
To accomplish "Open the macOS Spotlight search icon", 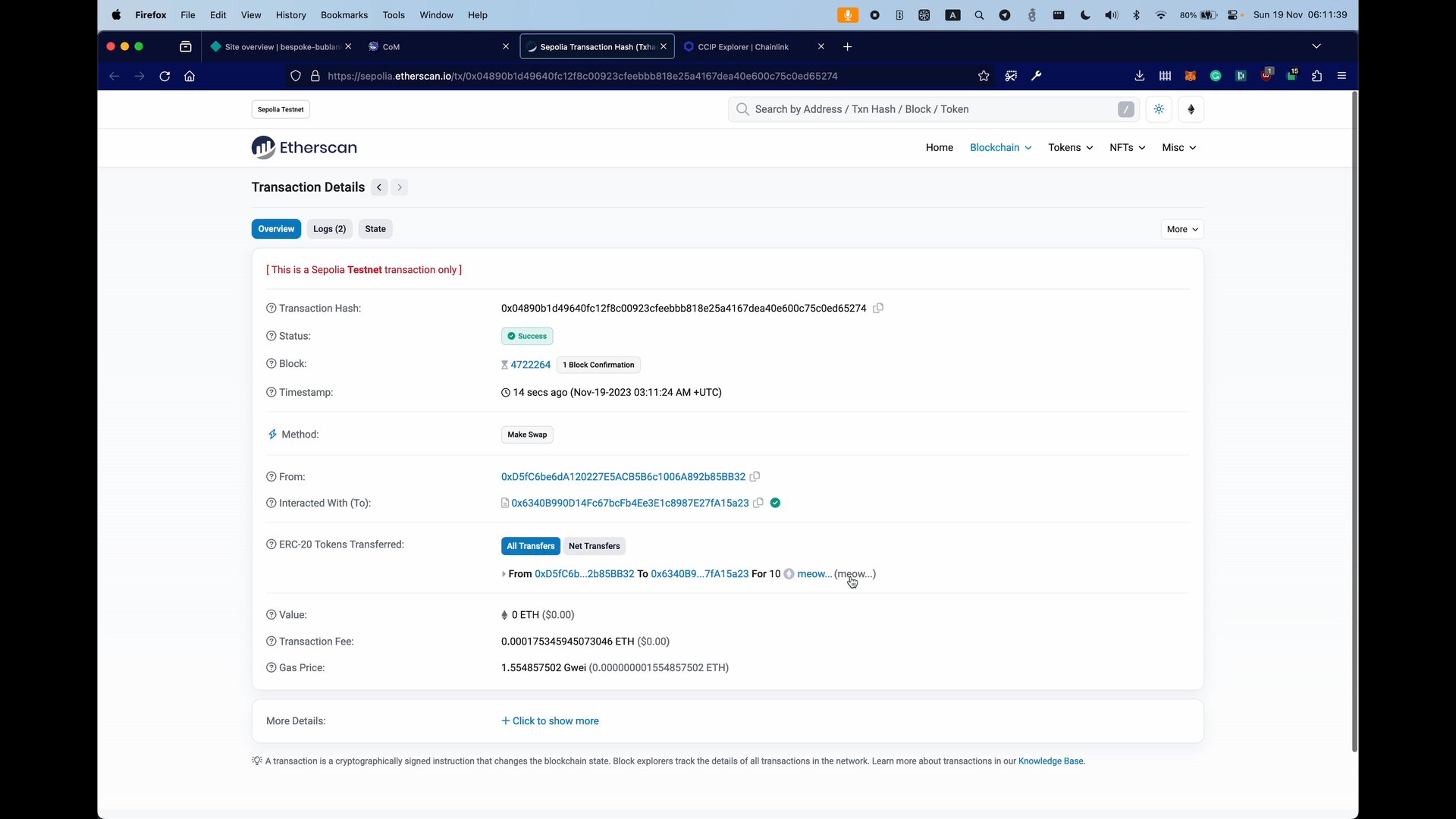I will click(979, 15).
